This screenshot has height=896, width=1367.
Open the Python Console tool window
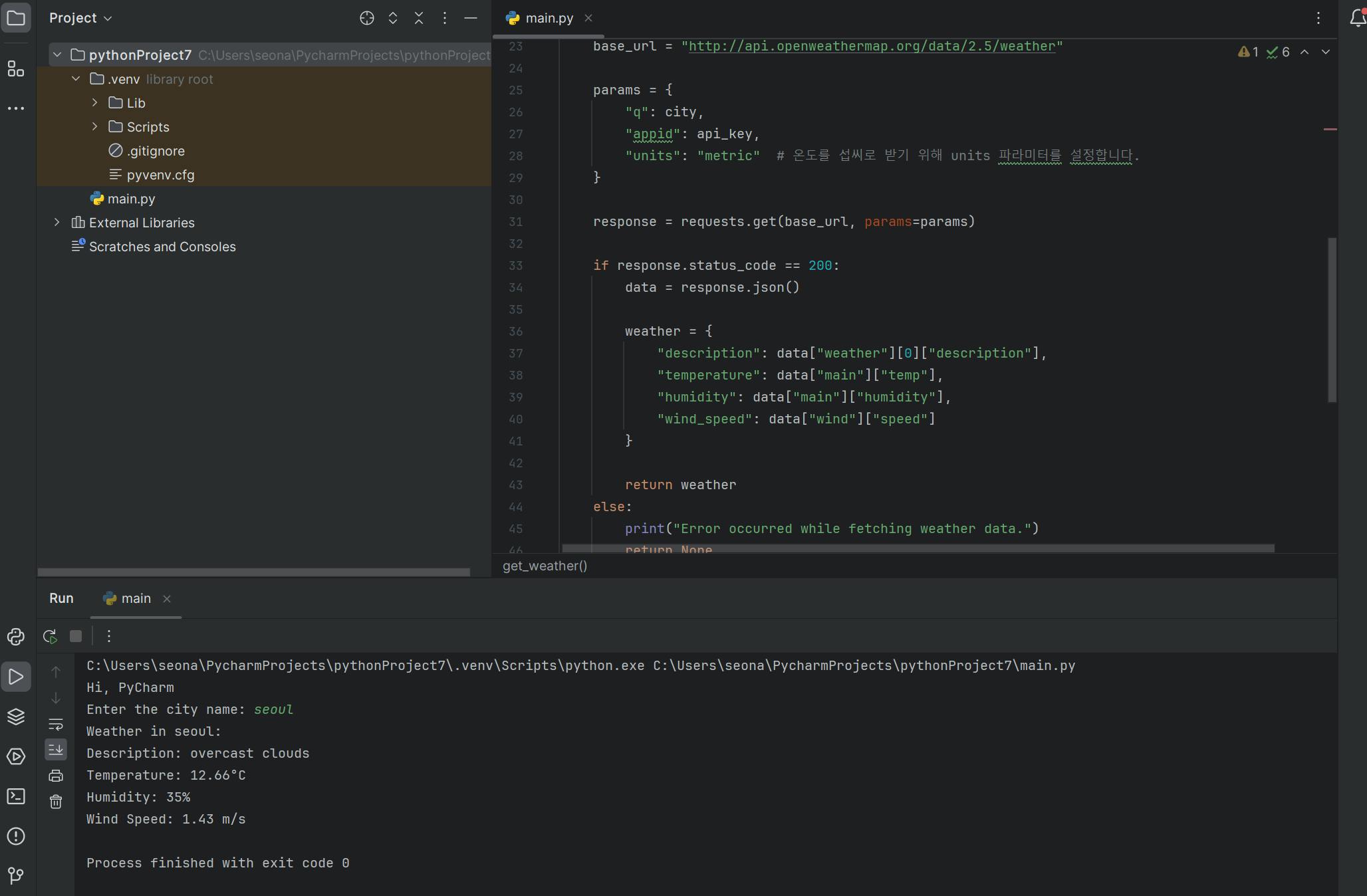pyautogui.click(x=16, y=637)
